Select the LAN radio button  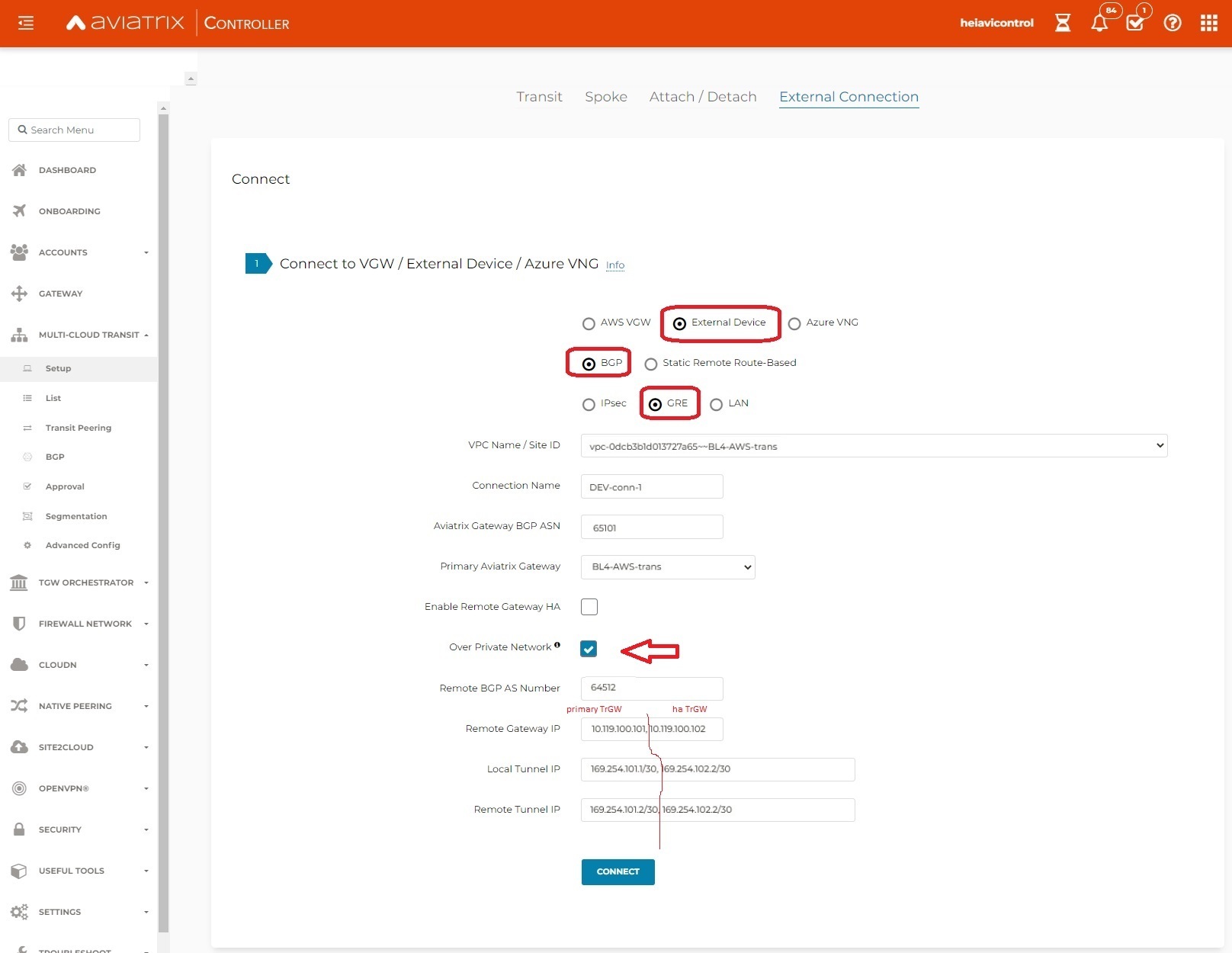[x=716, y=404]
